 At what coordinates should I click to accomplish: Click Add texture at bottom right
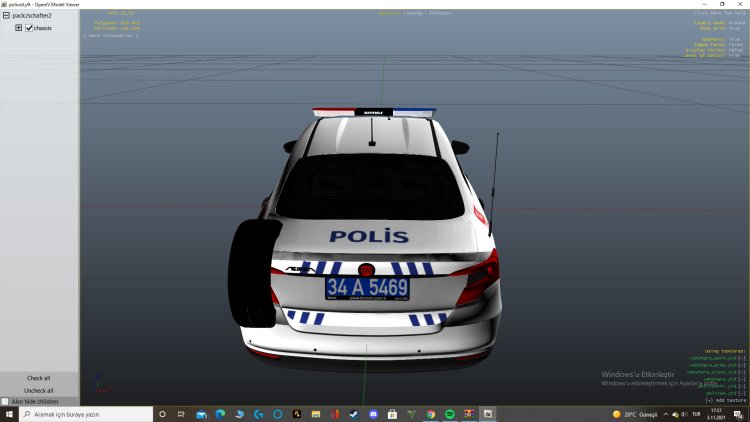pos(725,400)
